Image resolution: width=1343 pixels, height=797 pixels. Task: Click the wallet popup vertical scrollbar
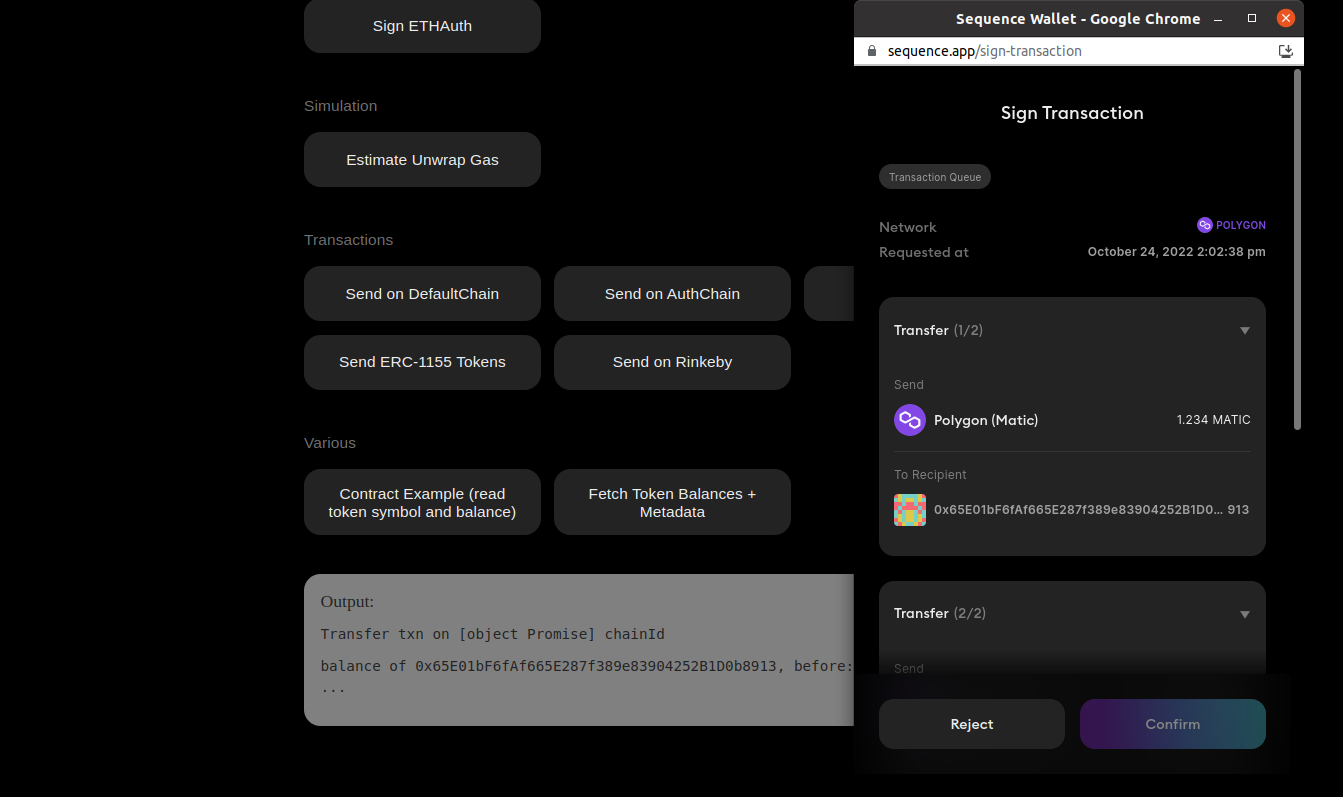1298,249
